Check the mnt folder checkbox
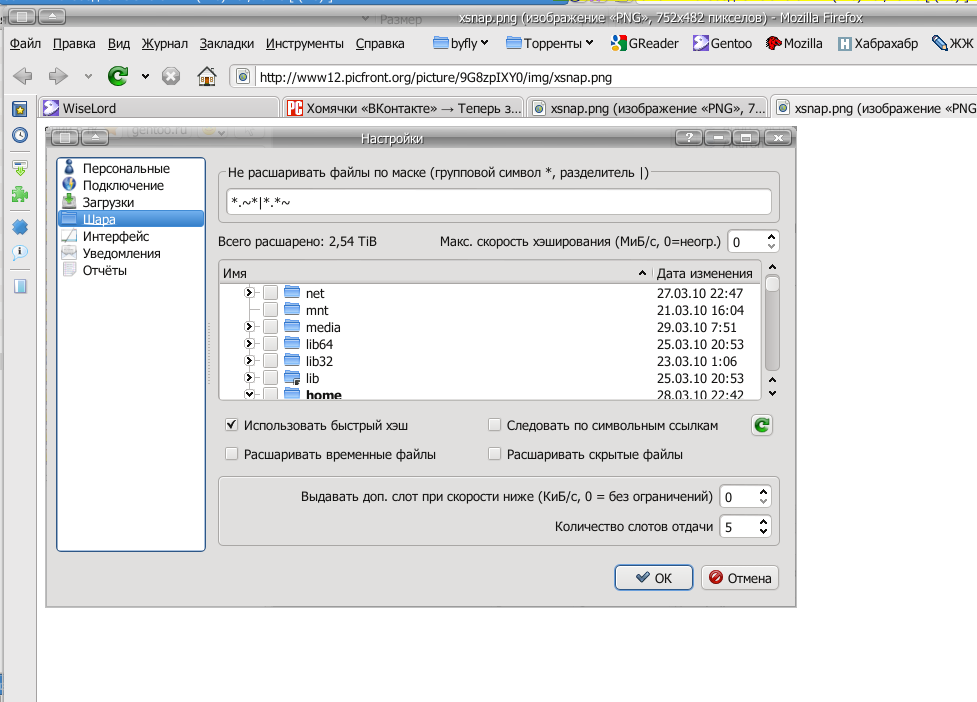This screenshot has height=702, width=977. click(x=270, y=310)
